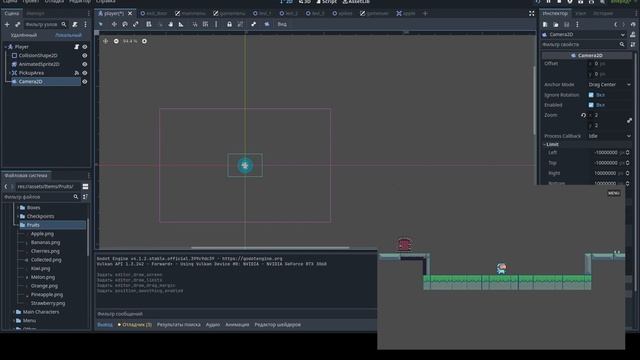
Task: Expand the Checkpoints folder
Action: click(x=18, y=216)
